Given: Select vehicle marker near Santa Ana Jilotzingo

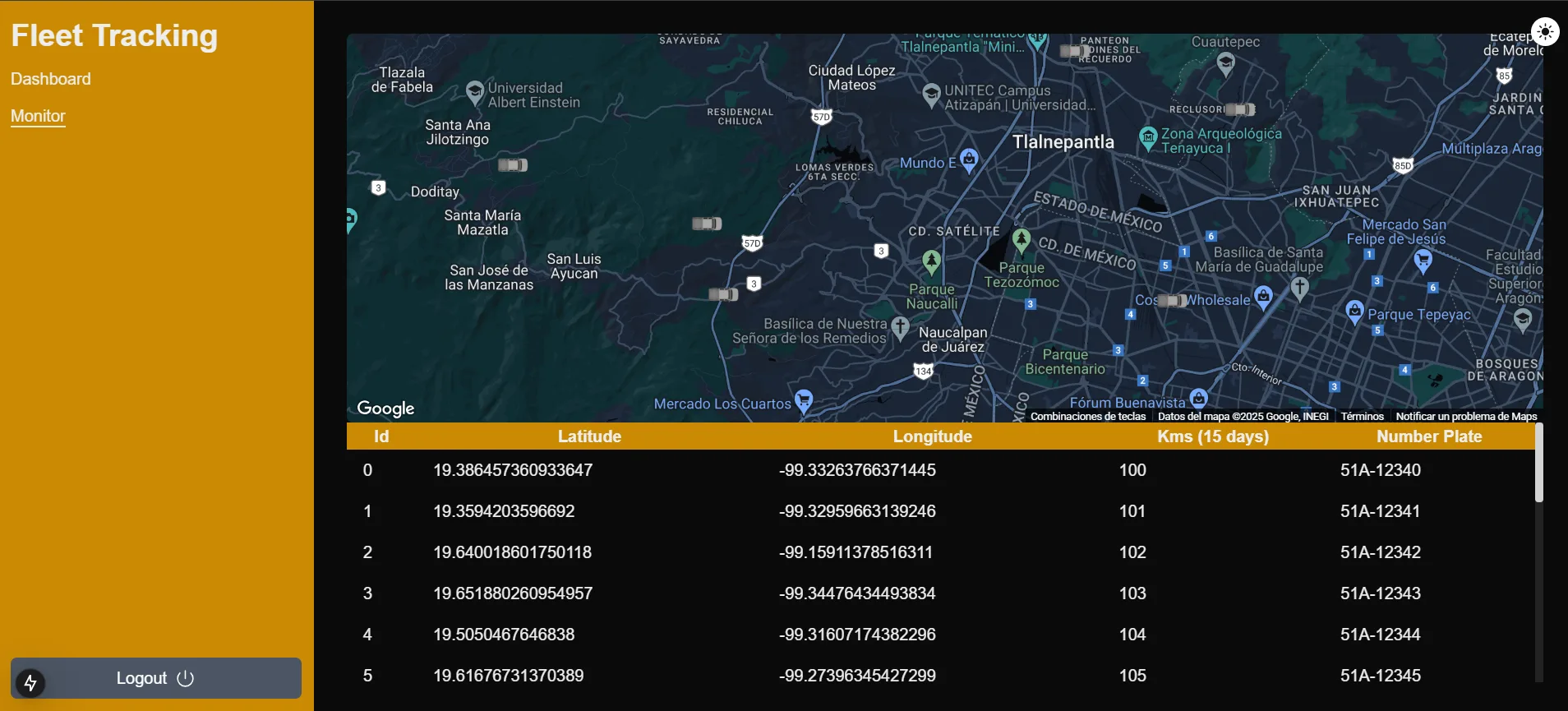Looking at the screenshot, I should (x=513, y=165).
